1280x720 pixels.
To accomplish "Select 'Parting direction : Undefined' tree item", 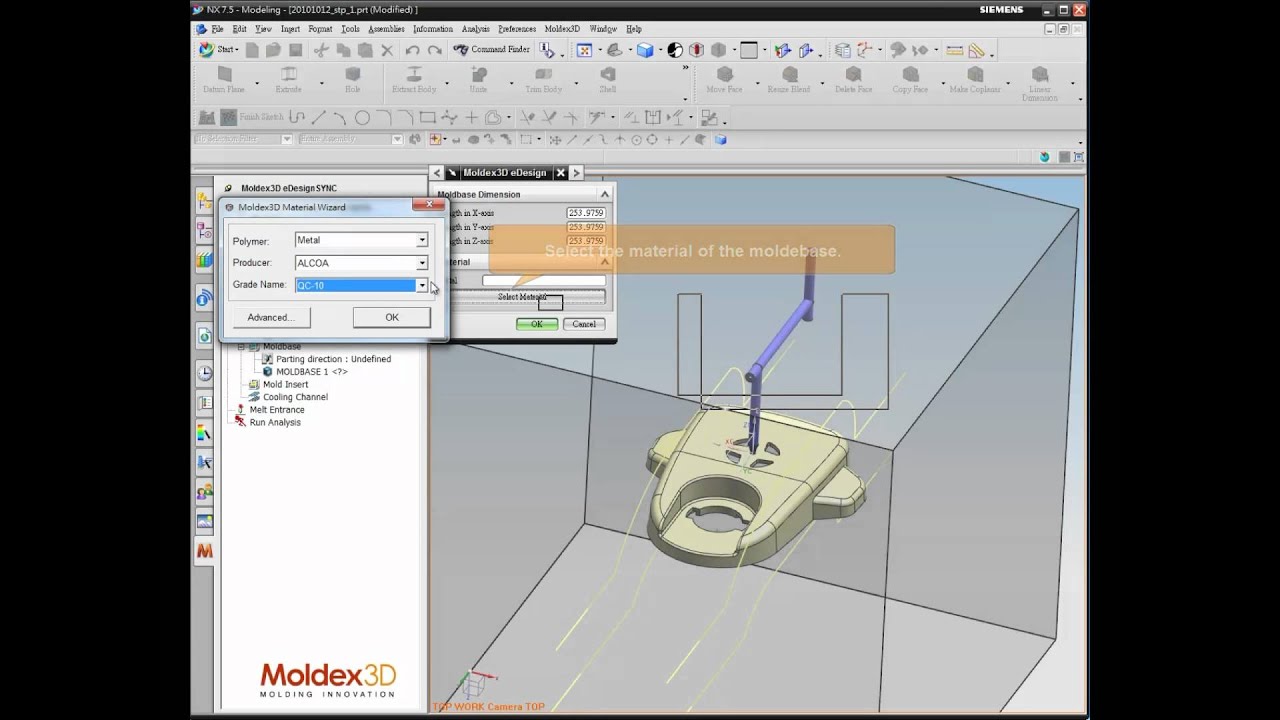I will [333, 359].
